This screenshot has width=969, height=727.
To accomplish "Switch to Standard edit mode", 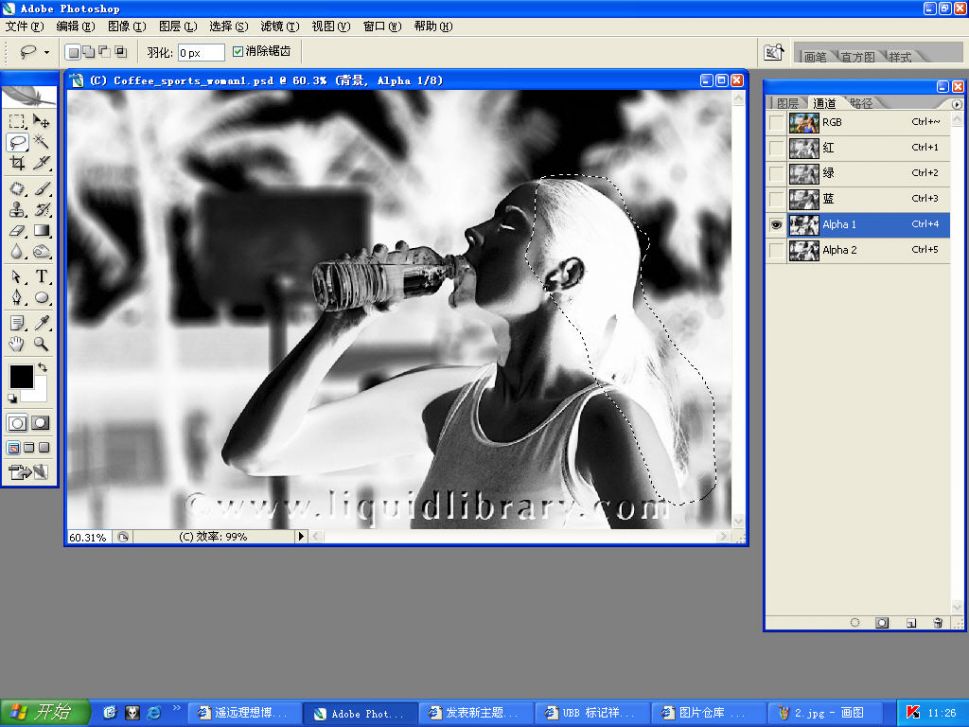I will pos(17,423).
